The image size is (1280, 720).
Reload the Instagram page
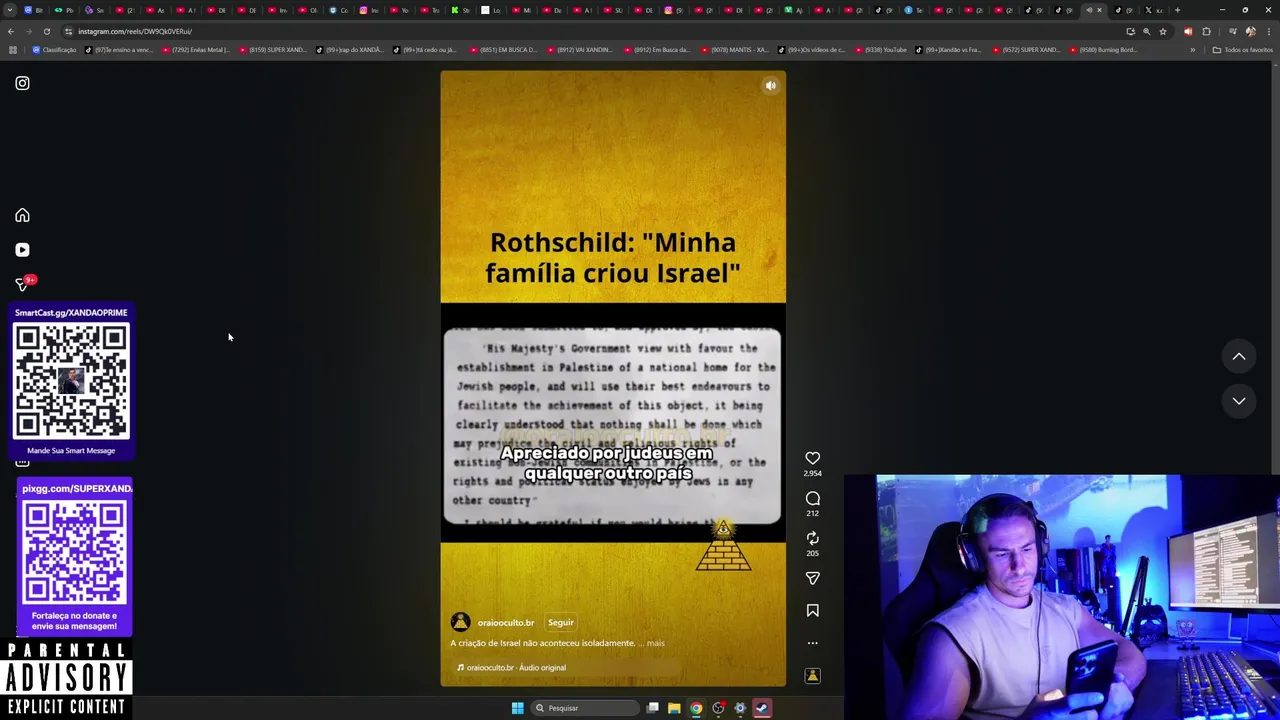pyautogui.click(x=46, y=31)
